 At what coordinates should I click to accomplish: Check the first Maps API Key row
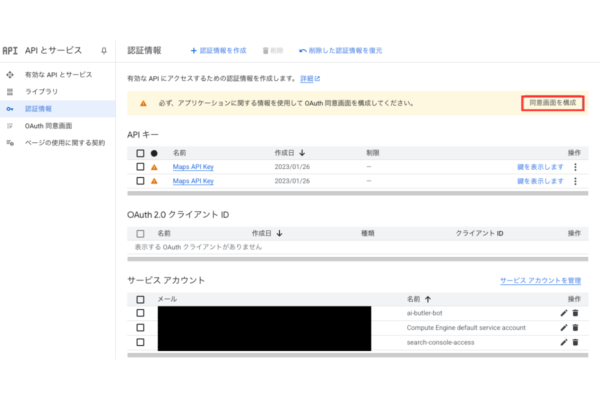click(140, 167)
